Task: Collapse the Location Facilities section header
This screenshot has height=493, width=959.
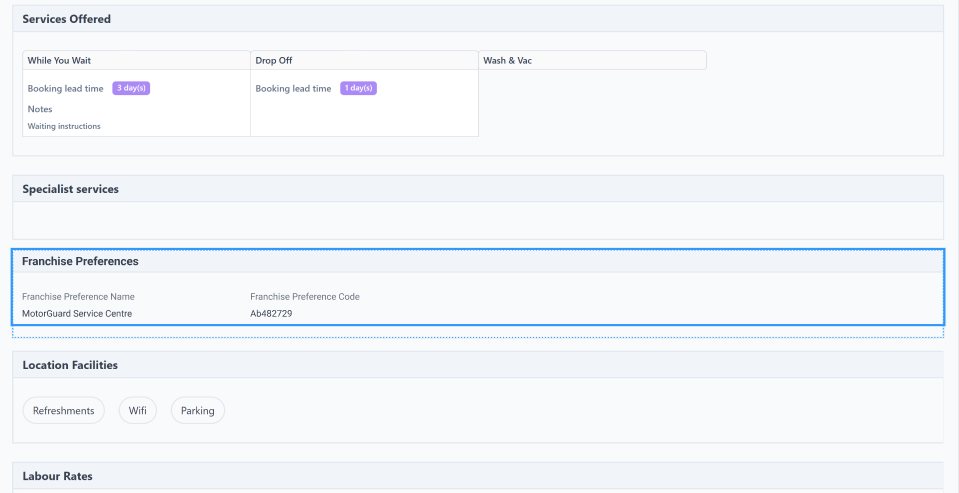Action: click(x=70, y=365)
